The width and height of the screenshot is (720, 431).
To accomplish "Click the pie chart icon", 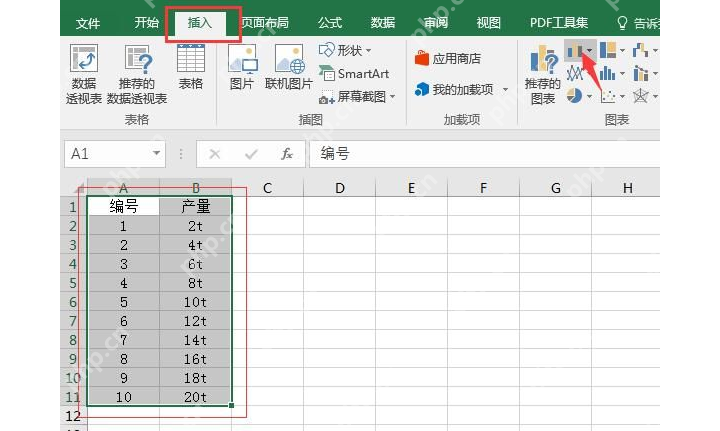I will pos(574,96).
